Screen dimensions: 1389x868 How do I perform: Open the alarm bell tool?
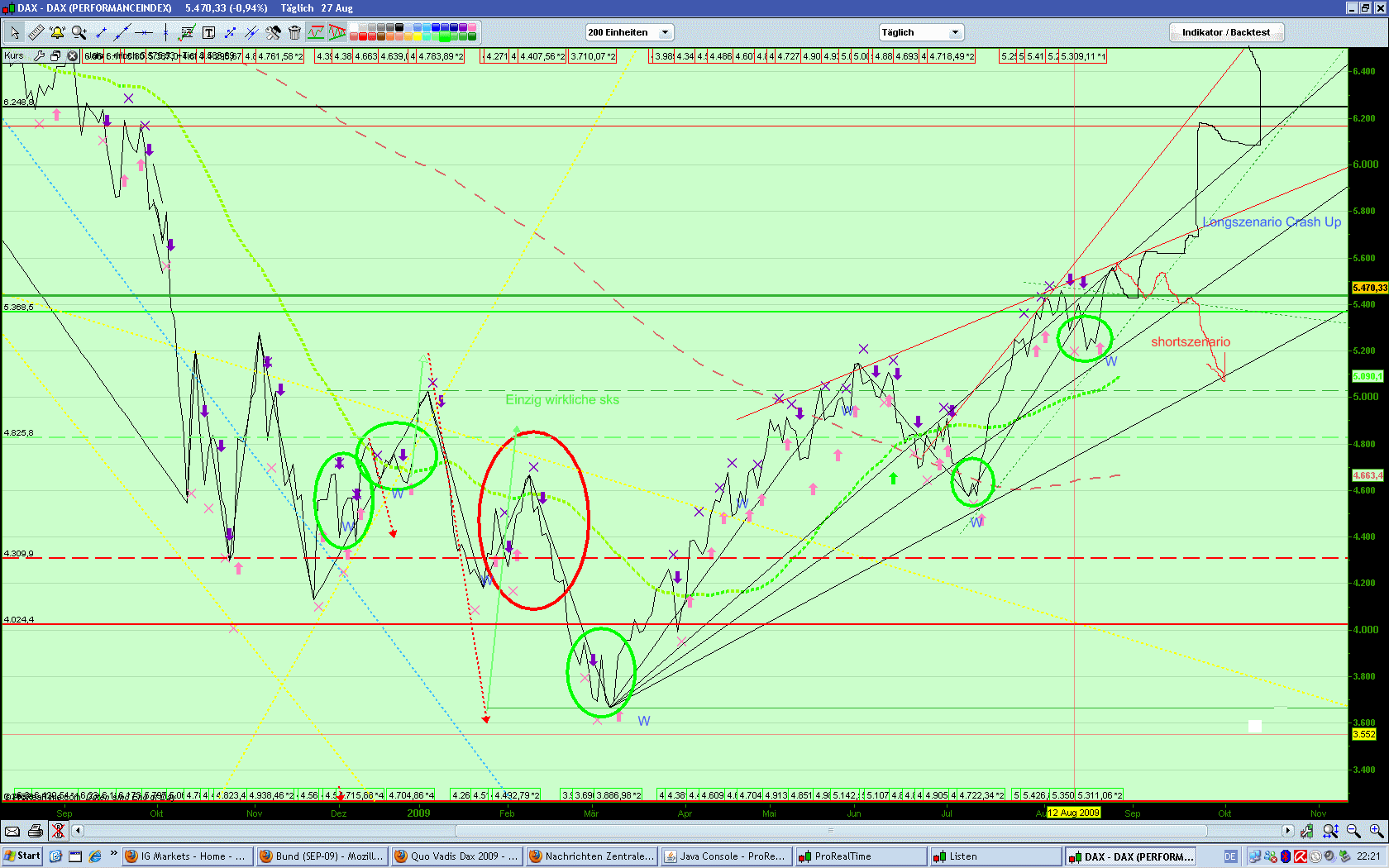pos(57,32)
